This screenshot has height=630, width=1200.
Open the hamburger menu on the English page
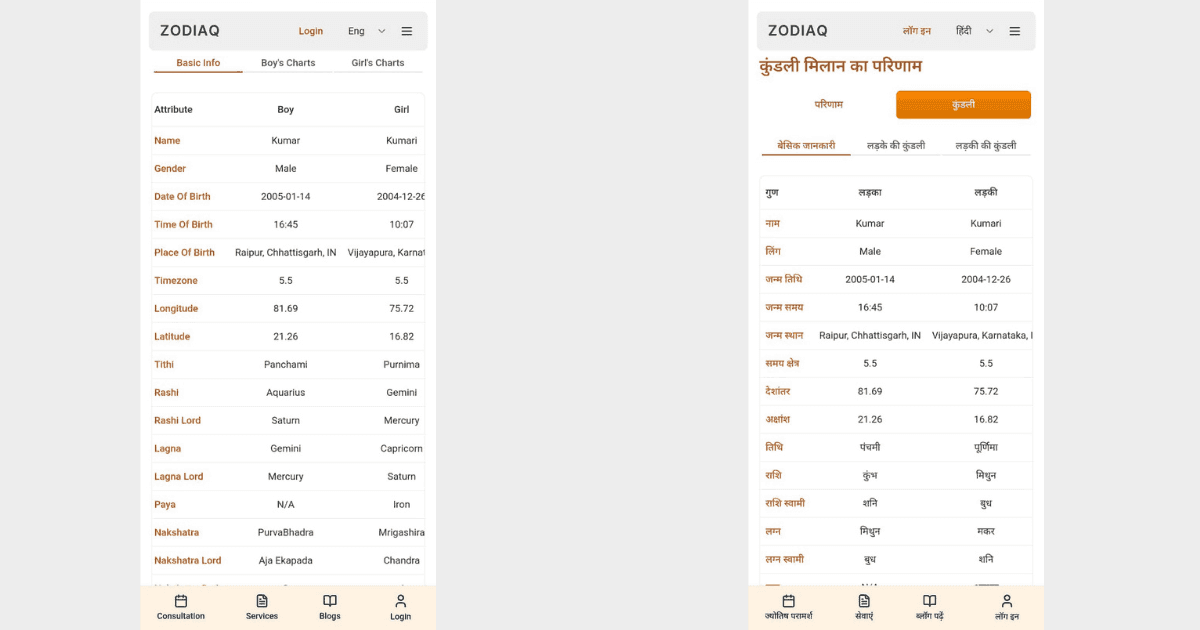pyautogui.click(x=407, y=31)
